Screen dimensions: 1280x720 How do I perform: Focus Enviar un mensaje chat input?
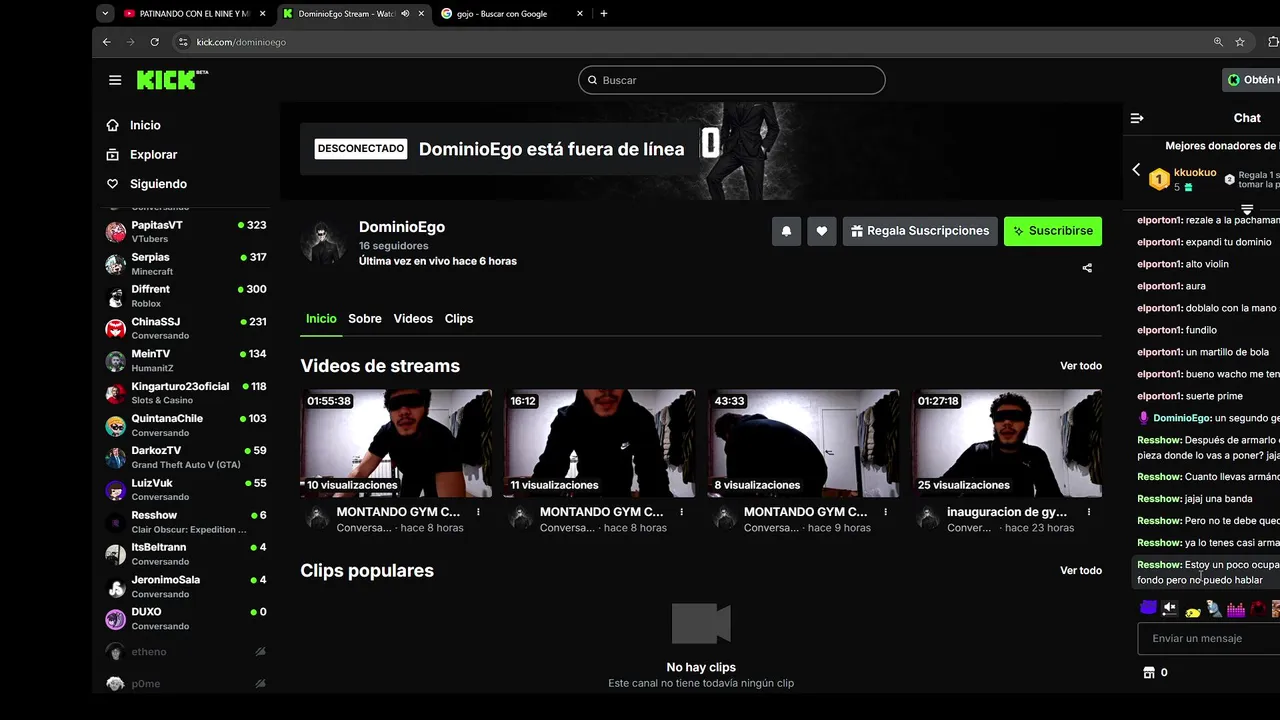point(1209,639)
